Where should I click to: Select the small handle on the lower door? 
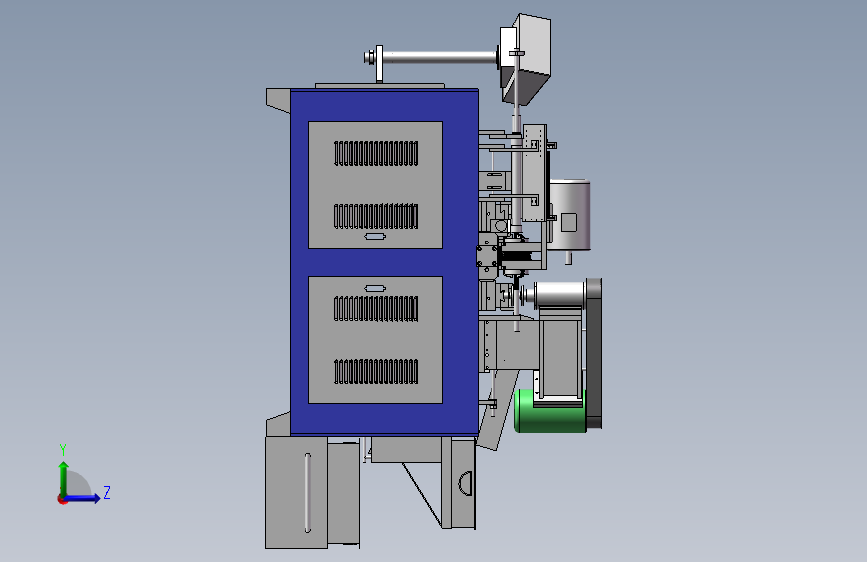[375, 288]
